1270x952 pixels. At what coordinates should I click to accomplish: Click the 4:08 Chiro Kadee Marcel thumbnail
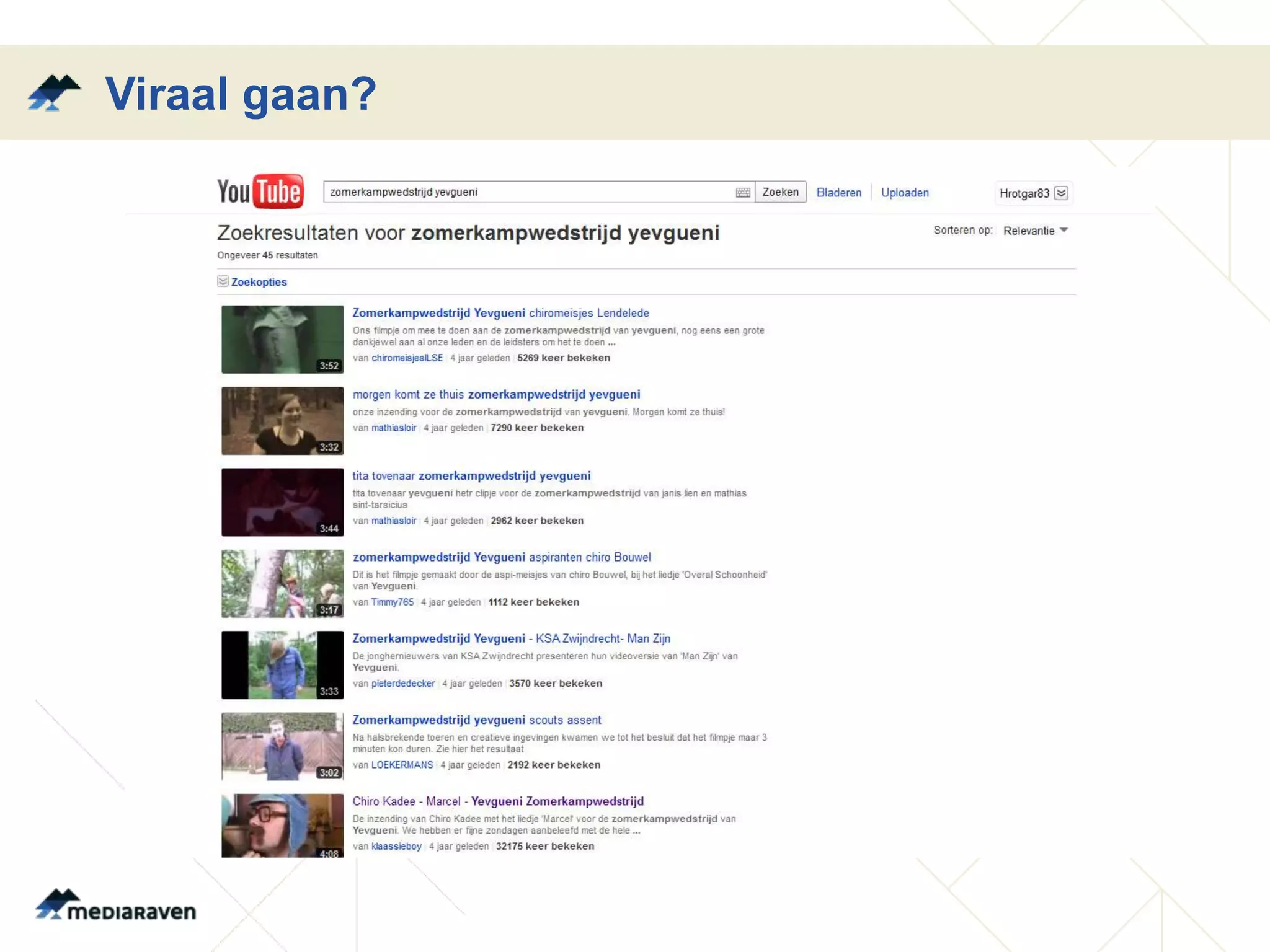point(282,826)
